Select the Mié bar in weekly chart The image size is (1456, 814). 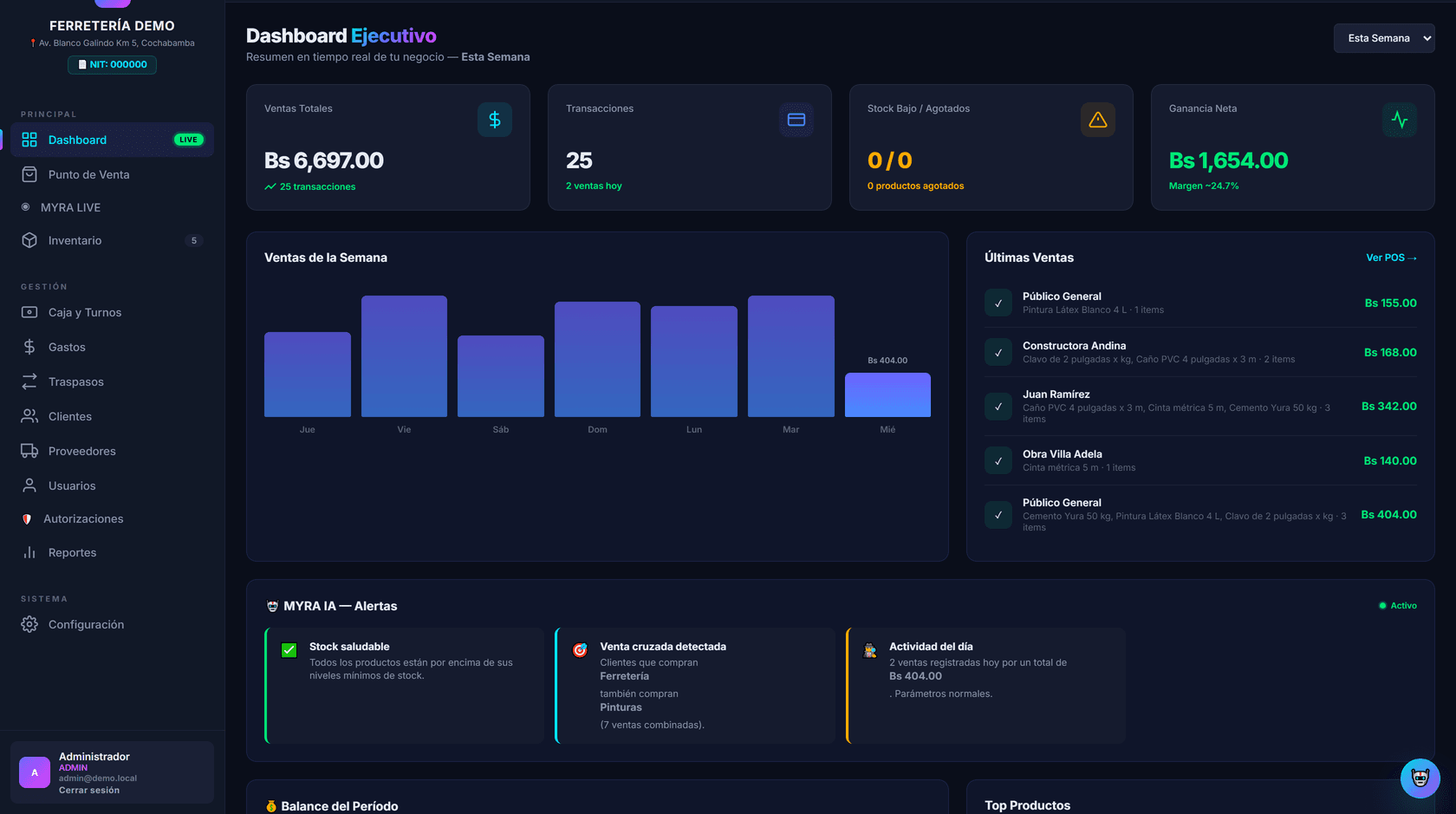click(887, 394)
